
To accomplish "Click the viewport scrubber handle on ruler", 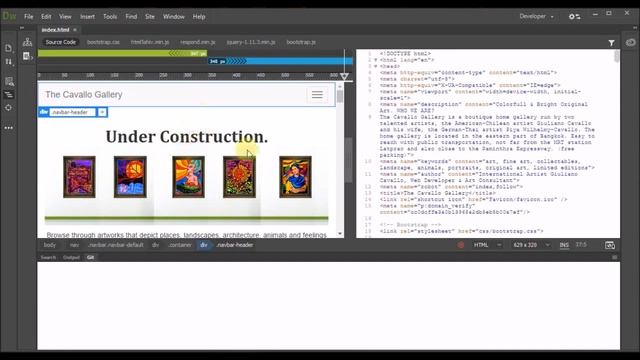I will coord(344,76).
